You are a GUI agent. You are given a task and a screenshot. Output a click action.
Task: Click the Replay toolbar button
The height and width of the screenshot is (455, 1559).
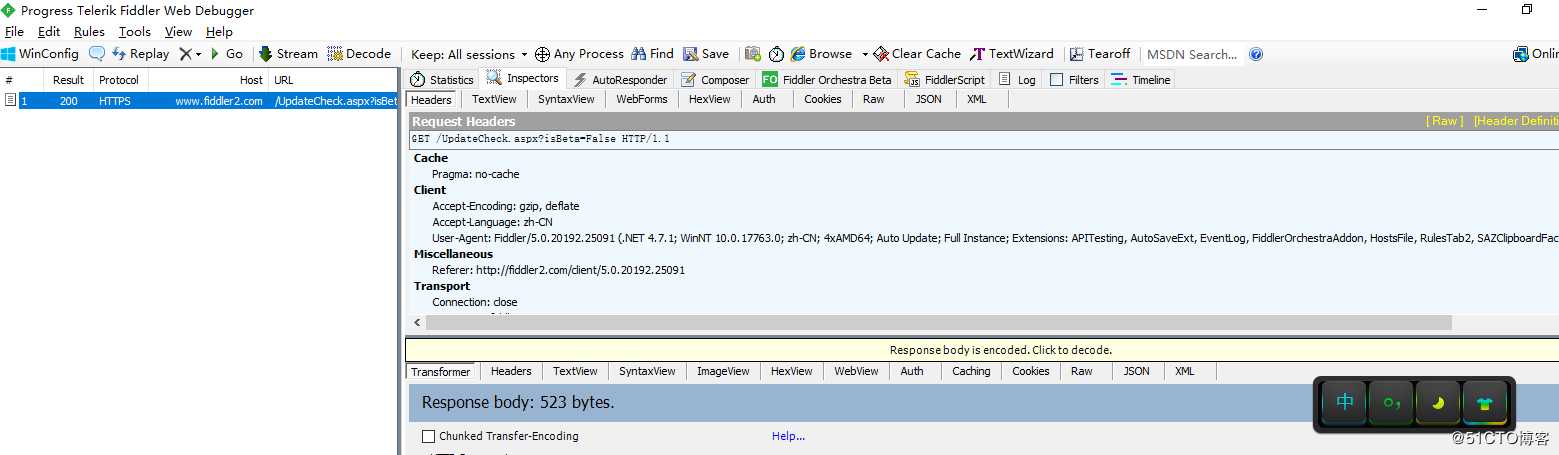141,54
